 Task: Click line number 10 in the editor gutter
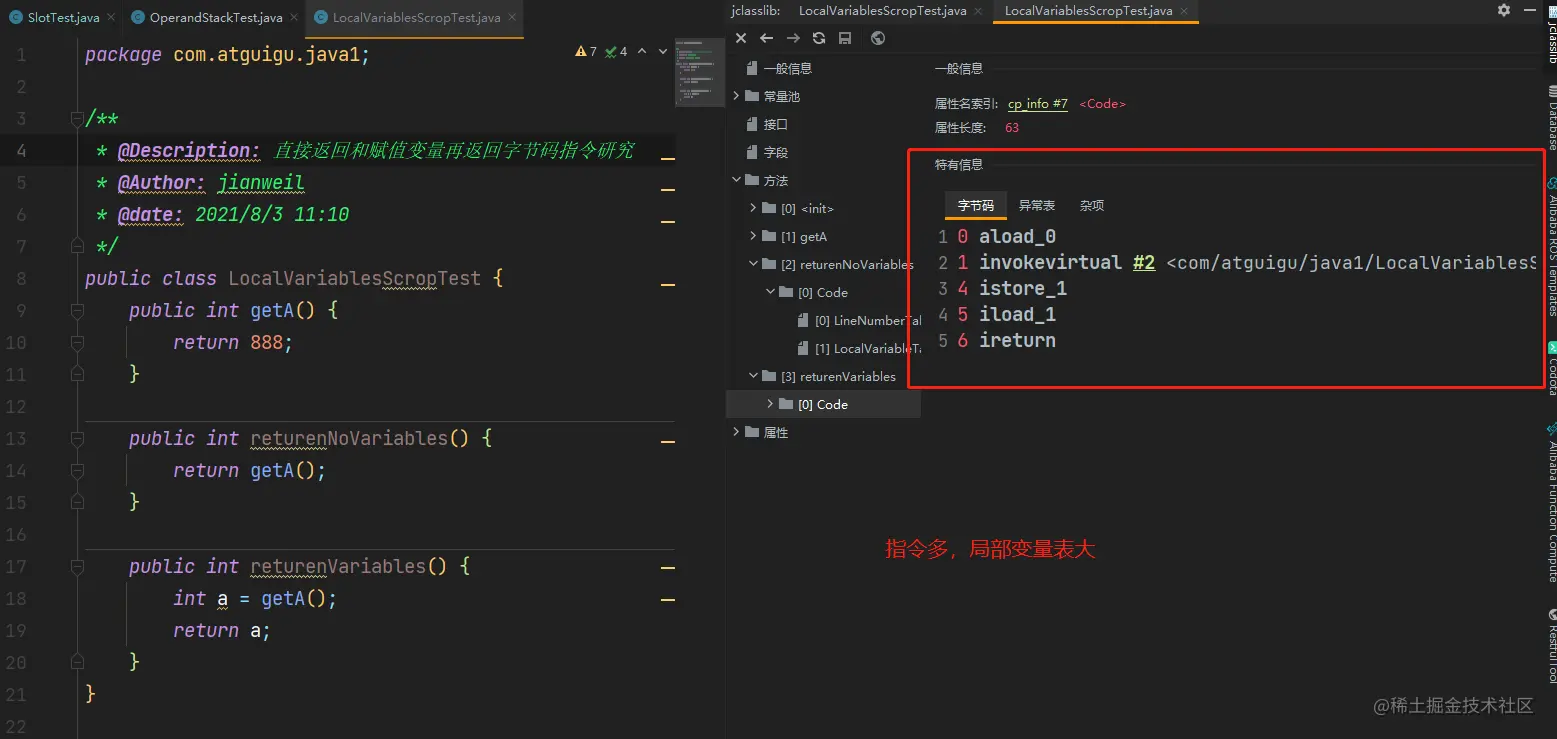(16, 343)
